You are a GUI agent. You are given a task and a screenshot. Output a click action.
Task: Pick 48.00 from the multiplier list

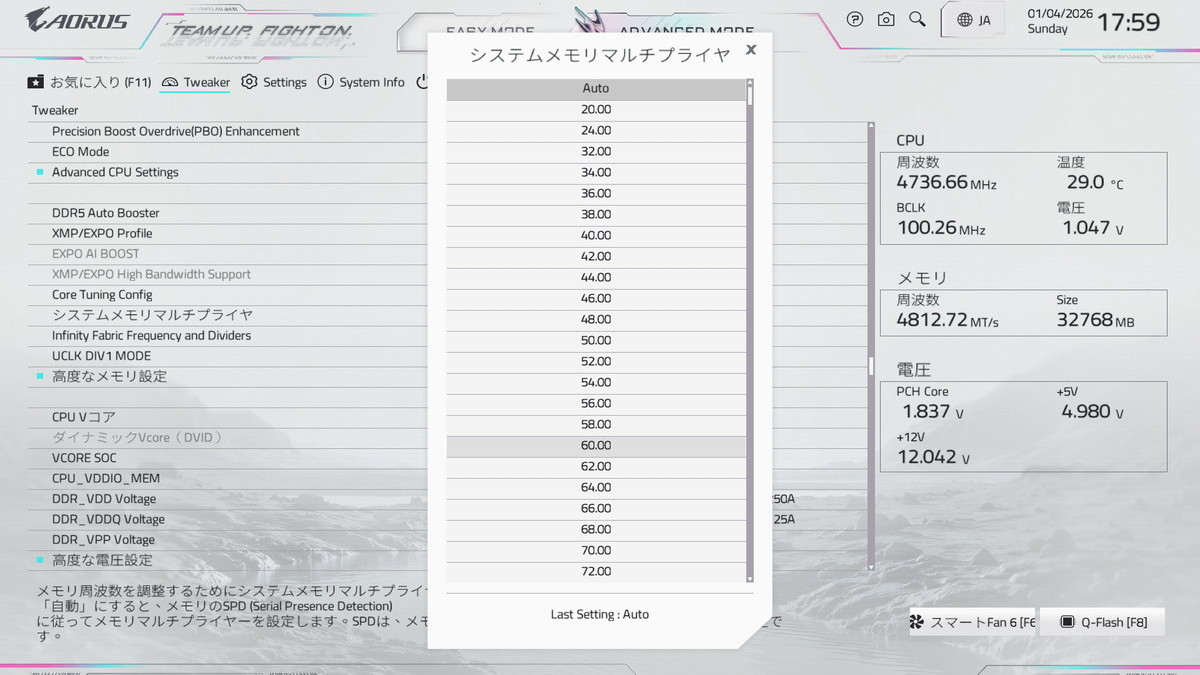596,320
